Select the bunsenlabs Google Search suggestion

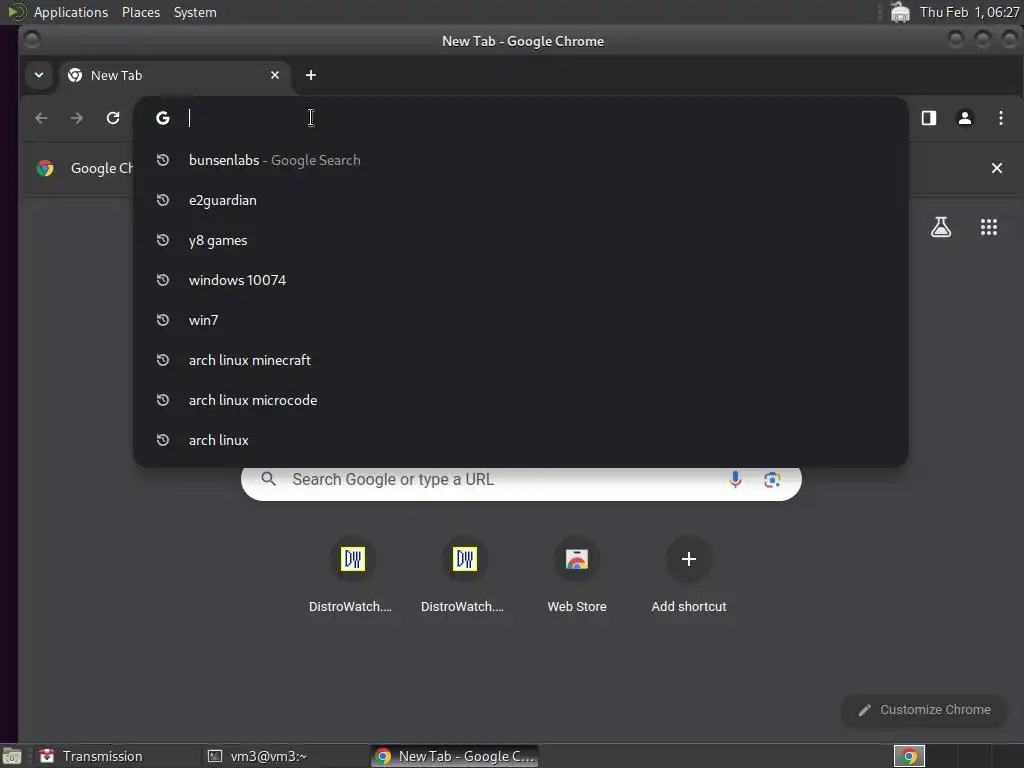click(x=520, y=160)
